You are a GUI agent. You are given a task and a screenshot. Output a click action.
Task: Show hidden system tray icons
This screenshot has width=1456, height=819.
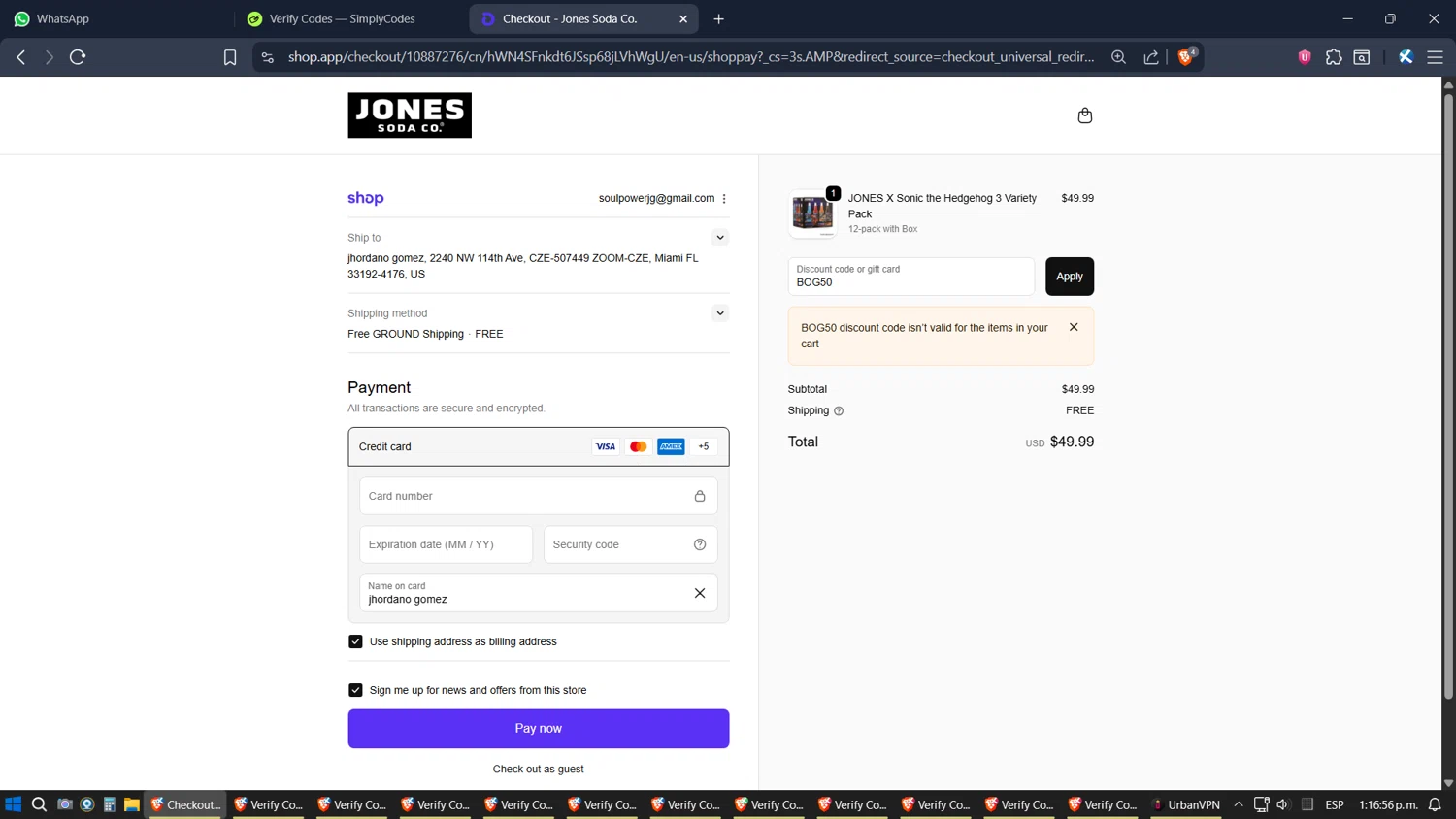coord(1239,804)
